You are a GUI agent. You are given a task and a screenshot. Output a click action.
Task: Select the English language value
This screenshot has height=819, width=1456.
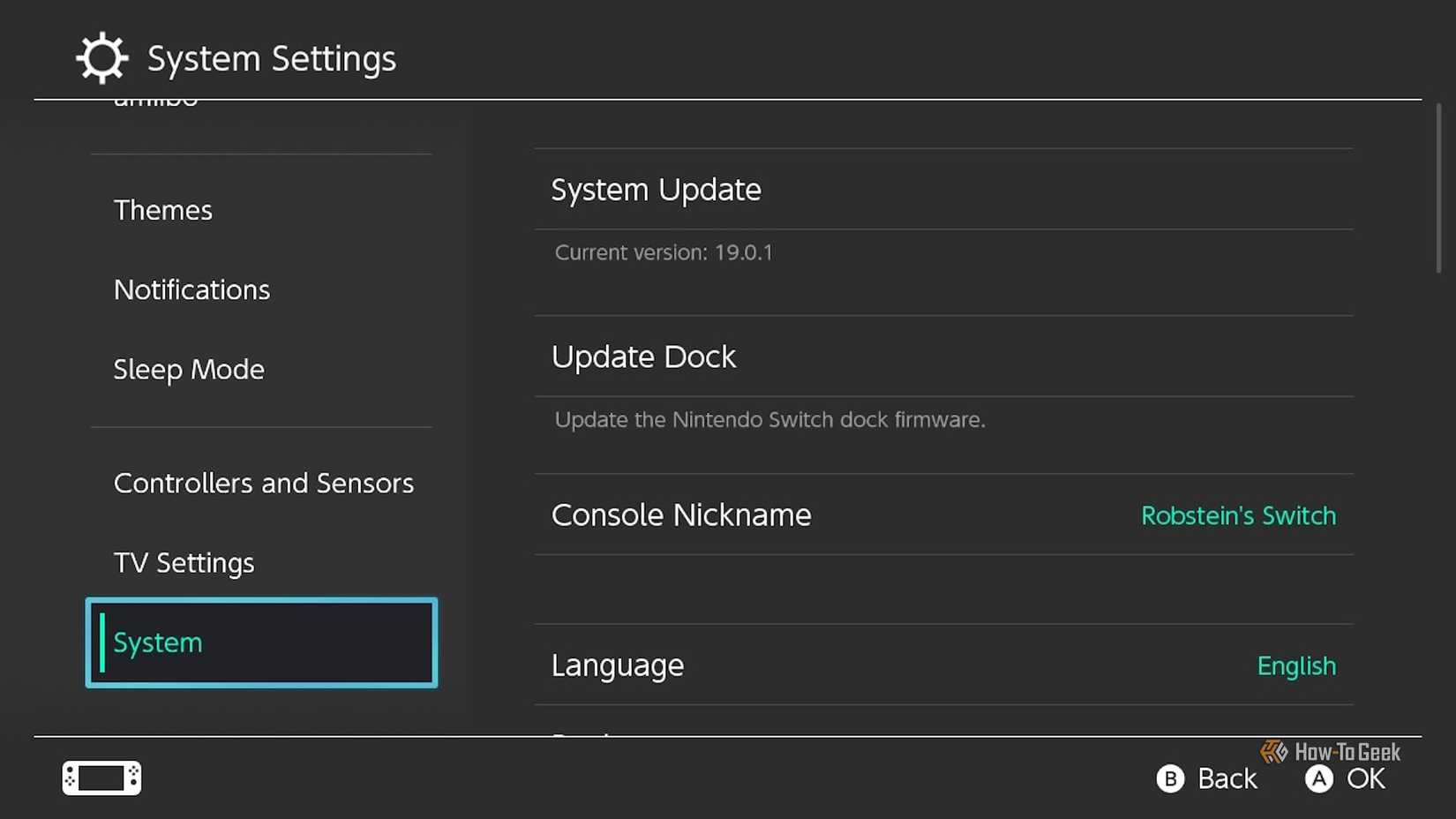[x=1296, y=666]
